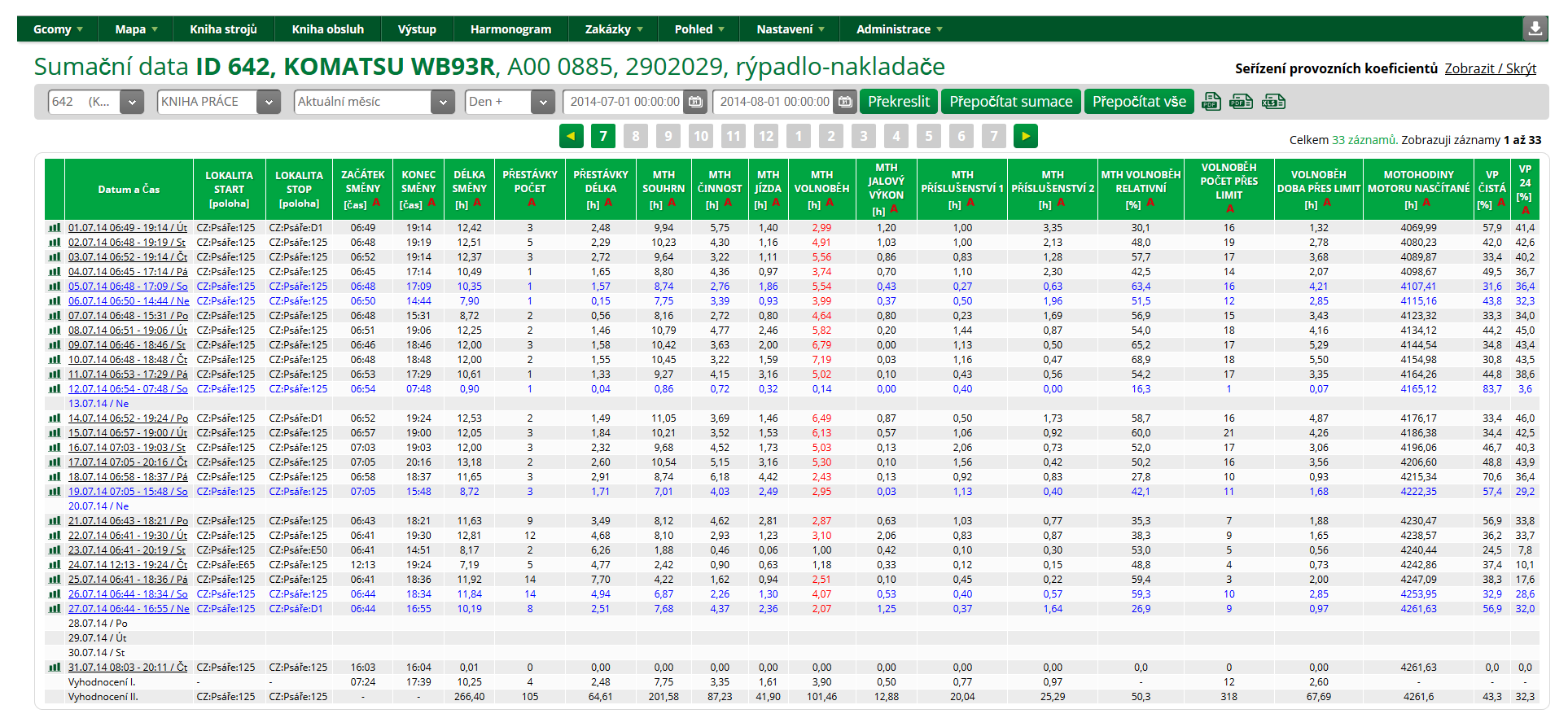Viewport: 1568px width, 727px height.
Task: Click the Přepočítat vše button
Action: pos(1139,102)
